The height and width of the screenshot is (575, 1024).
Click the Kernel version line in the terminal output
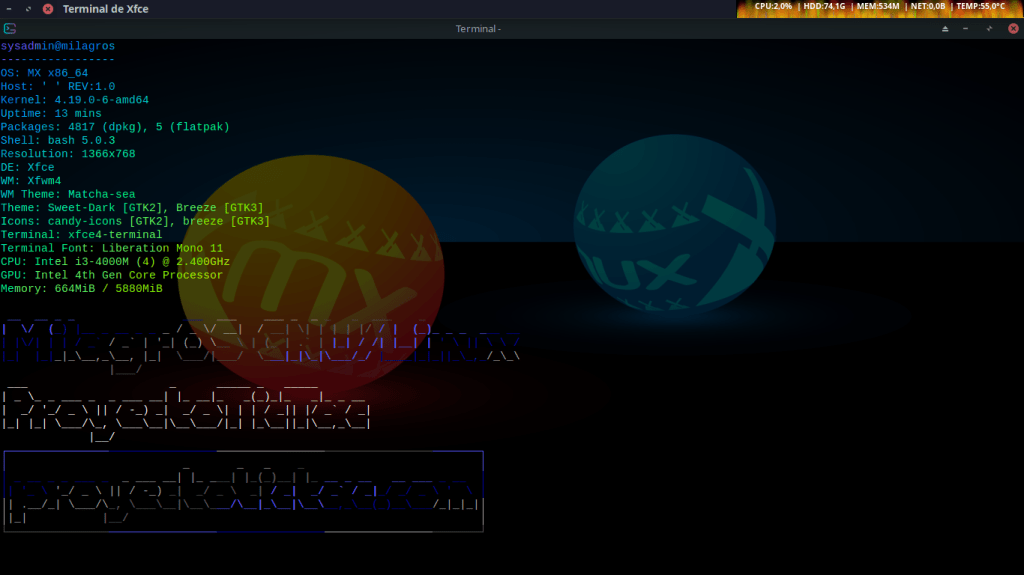pyautogui.click(x=75, y=100)
